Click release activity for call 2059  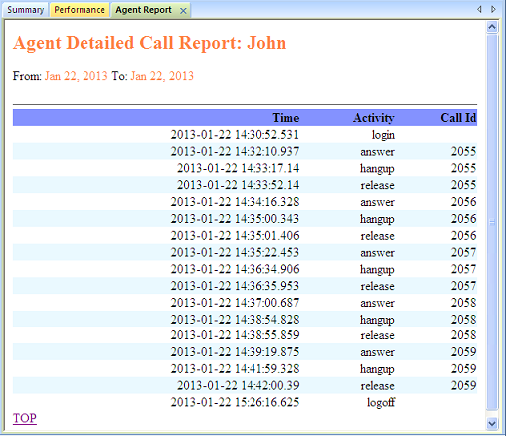[x=377, y=386]
